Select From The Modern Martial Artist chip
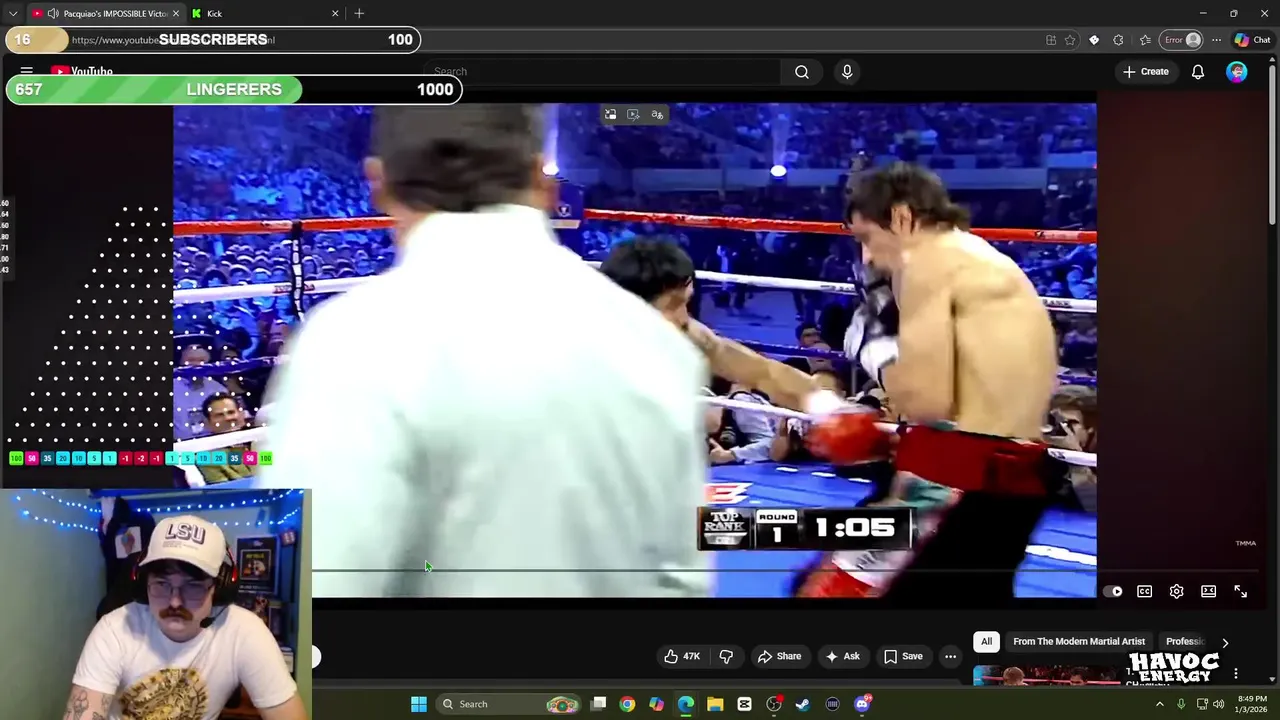This screenshot has height=720, width=1280. (1079, 641)
